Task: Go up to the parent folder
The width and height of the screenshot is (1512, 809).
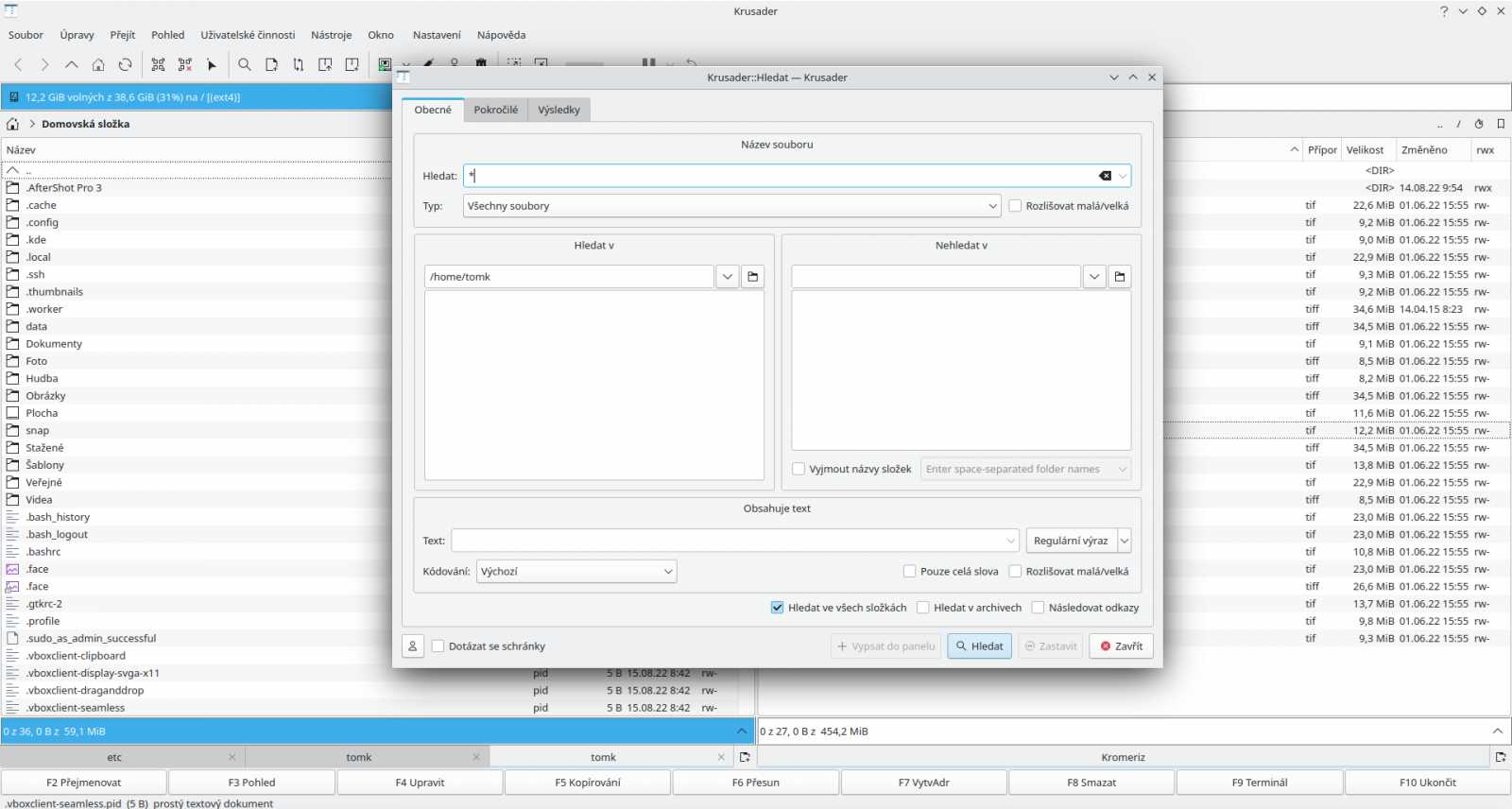Action: (71, 64)
